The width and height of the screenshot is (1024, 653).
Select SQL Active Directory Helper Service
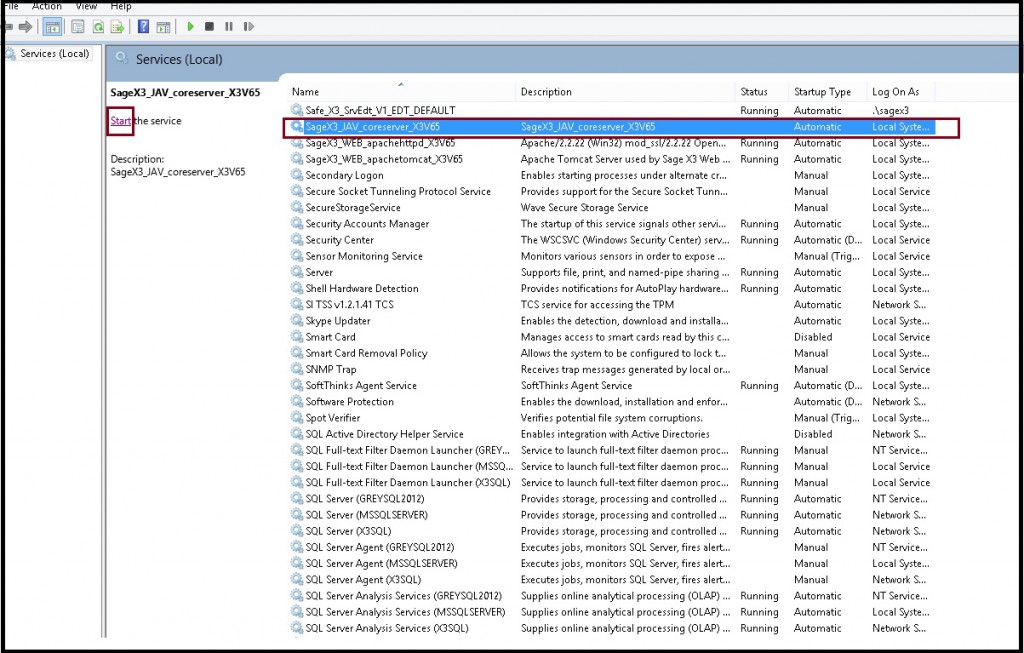[385, 434]
